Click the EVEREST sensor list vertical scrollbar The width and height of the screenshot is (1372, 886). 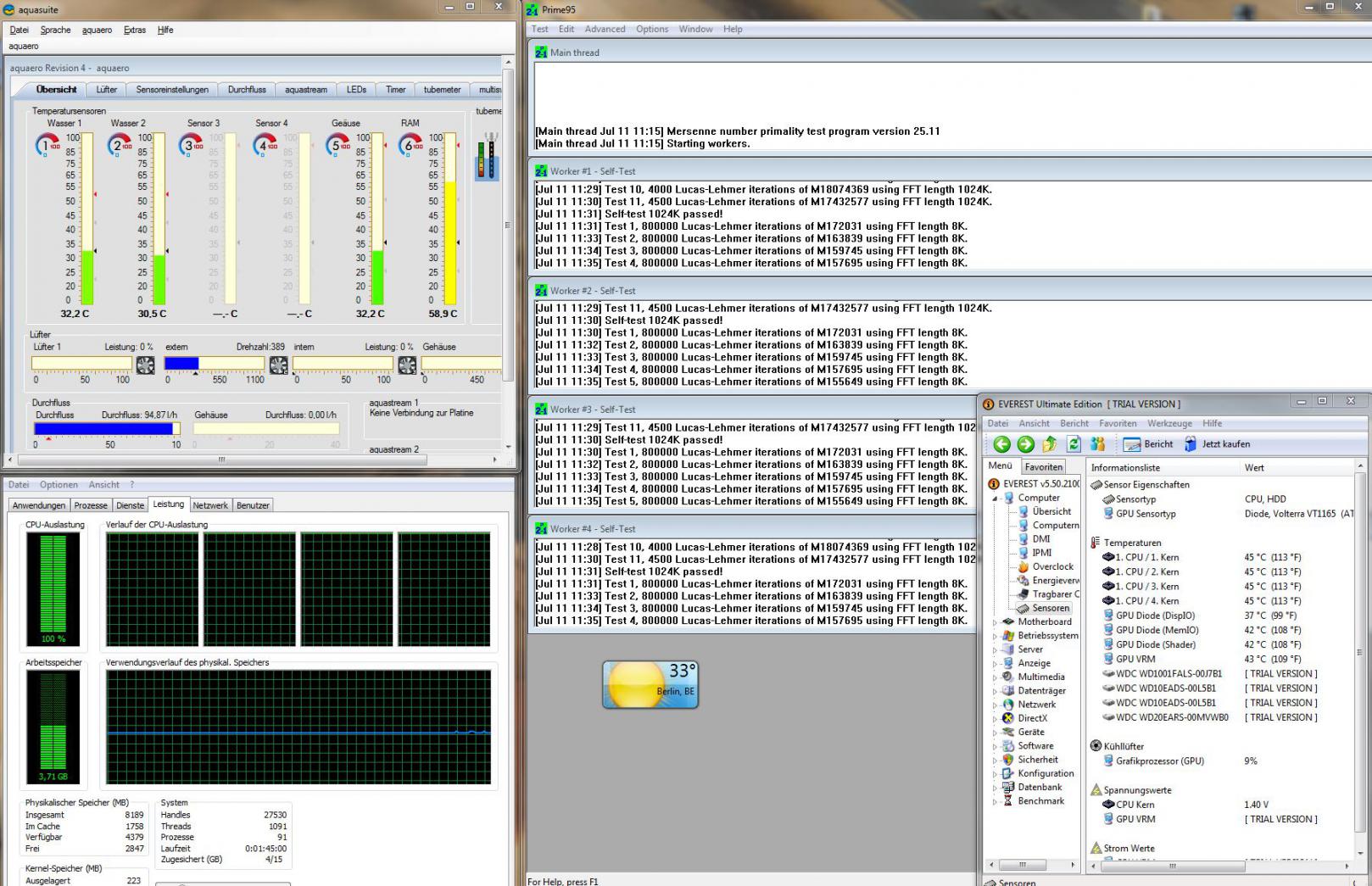point(1360,660)
